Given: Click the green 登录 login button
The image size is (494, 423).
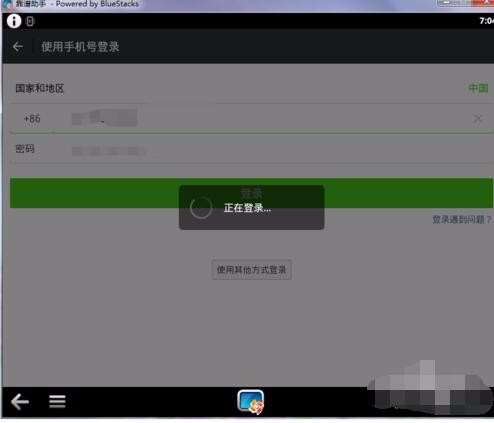Looking at the screenshot, I should [x=252, y=193].
